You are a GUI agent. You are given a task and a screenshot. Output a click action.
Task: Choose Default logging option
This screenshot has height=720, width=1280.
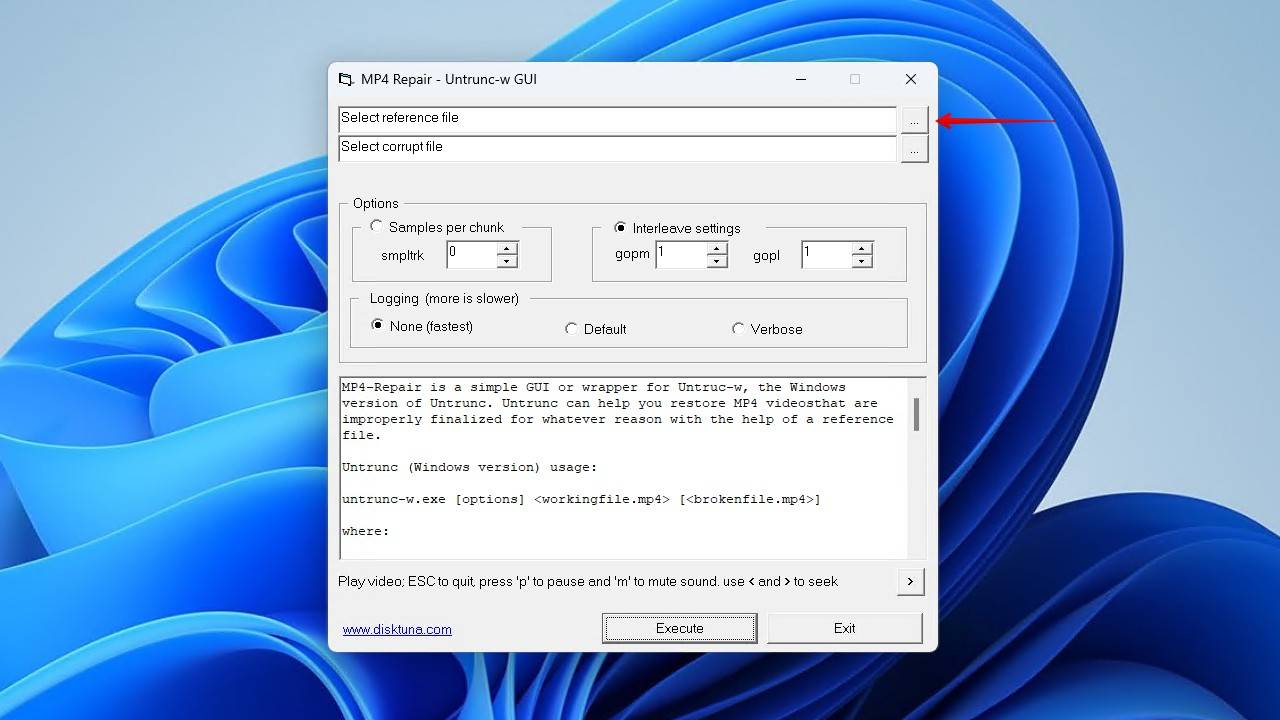571,328
